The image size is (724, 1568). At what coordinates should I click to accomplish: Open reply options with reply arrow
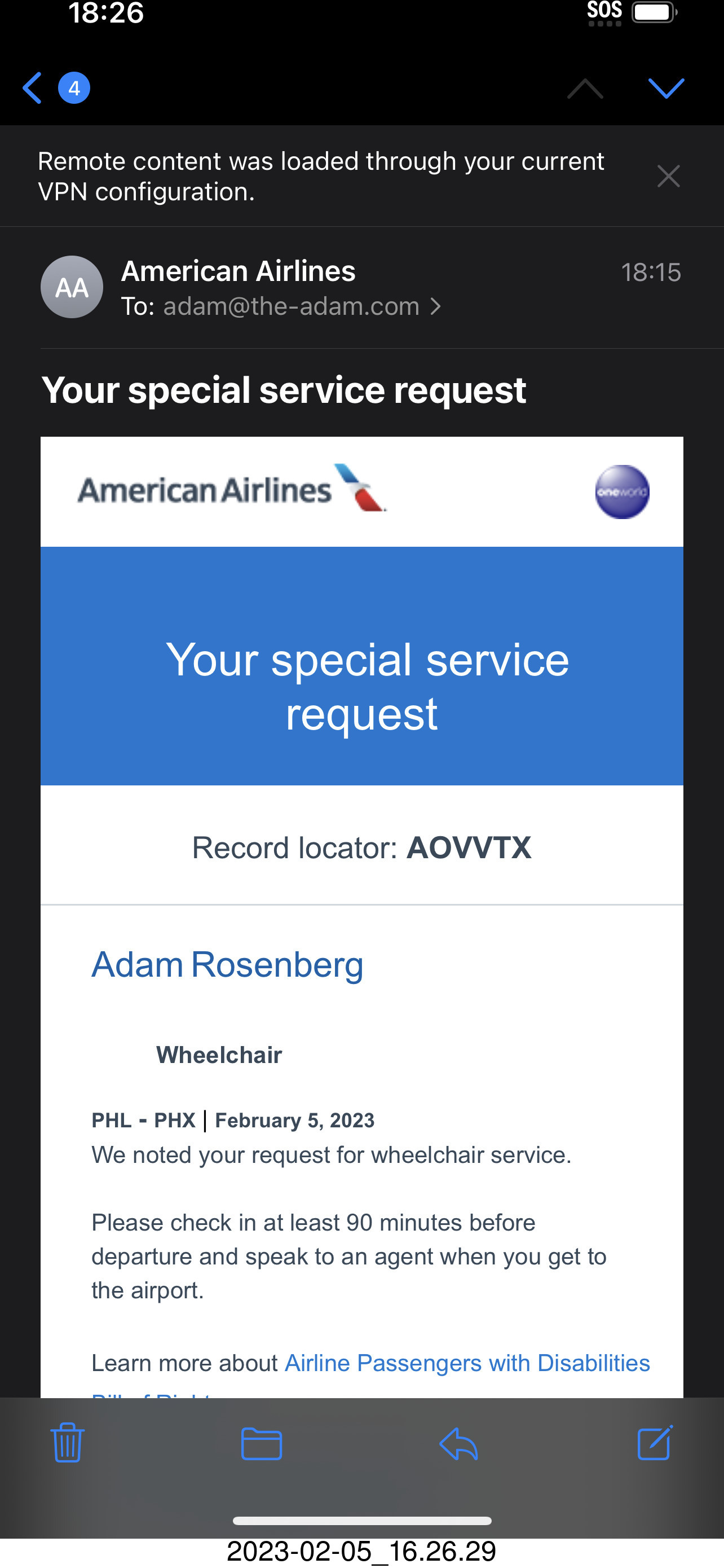459,1443
